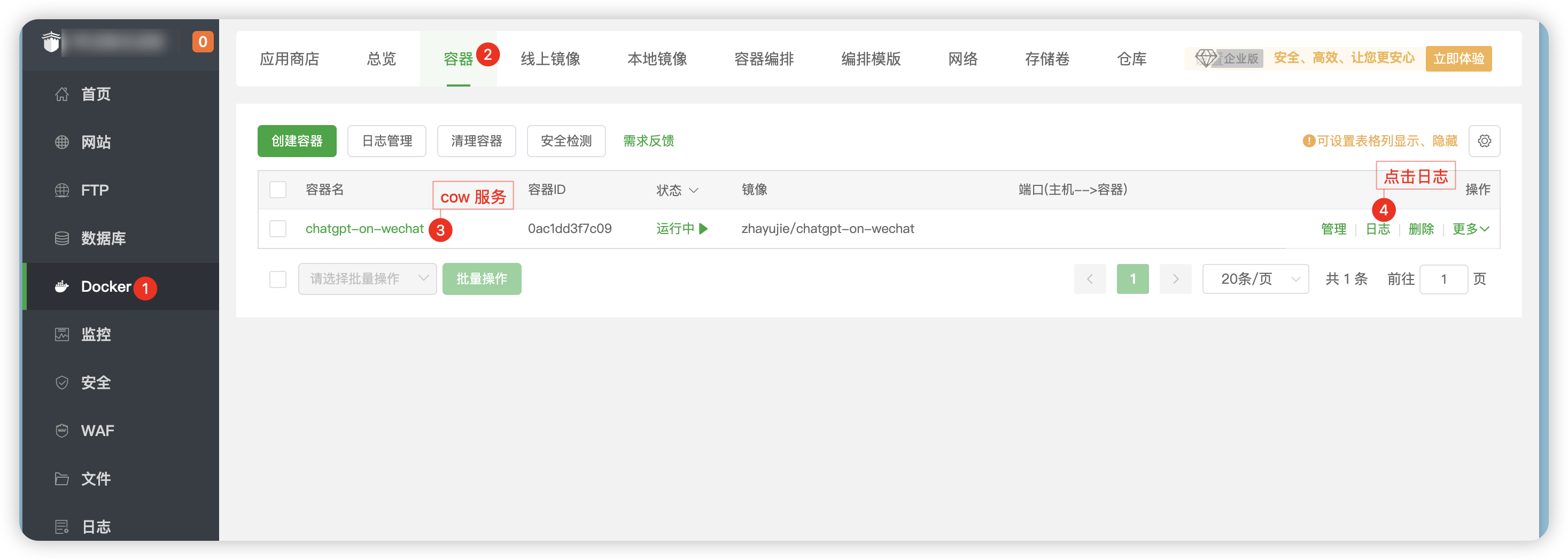Toggle the select-all checkbox in table header
Screen dimensions: 1568x560
277,190
